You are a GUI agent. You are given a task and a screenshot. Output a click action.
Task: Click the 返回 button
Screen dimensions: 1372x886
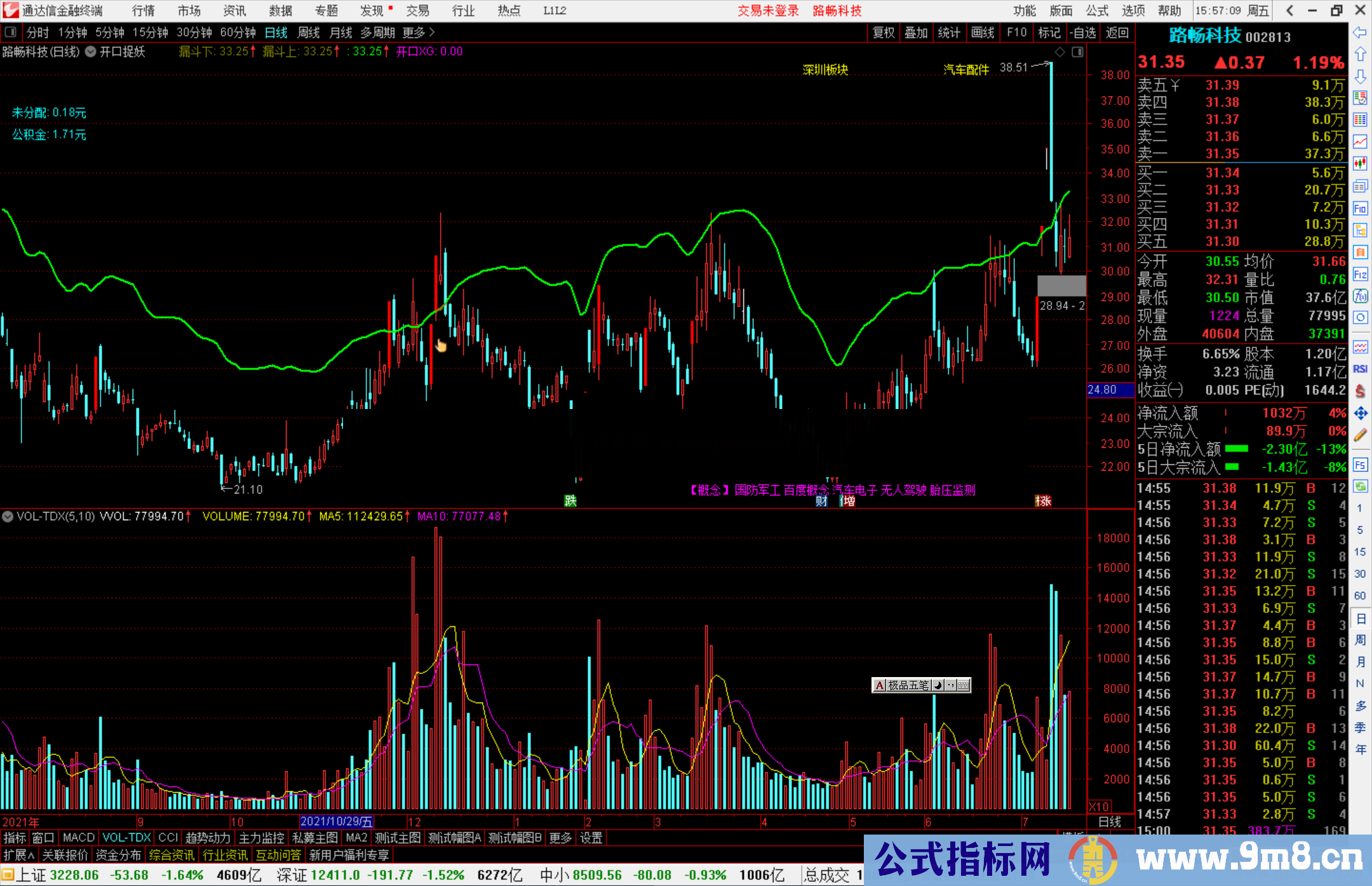pyautogui.click(x=1117, y=32)
